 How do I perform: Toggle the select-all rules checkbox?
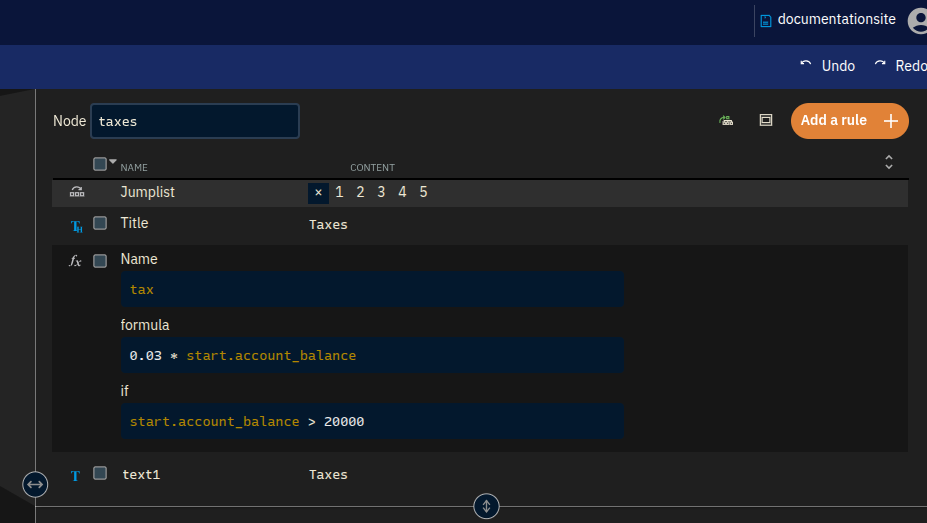click(100, 164)
